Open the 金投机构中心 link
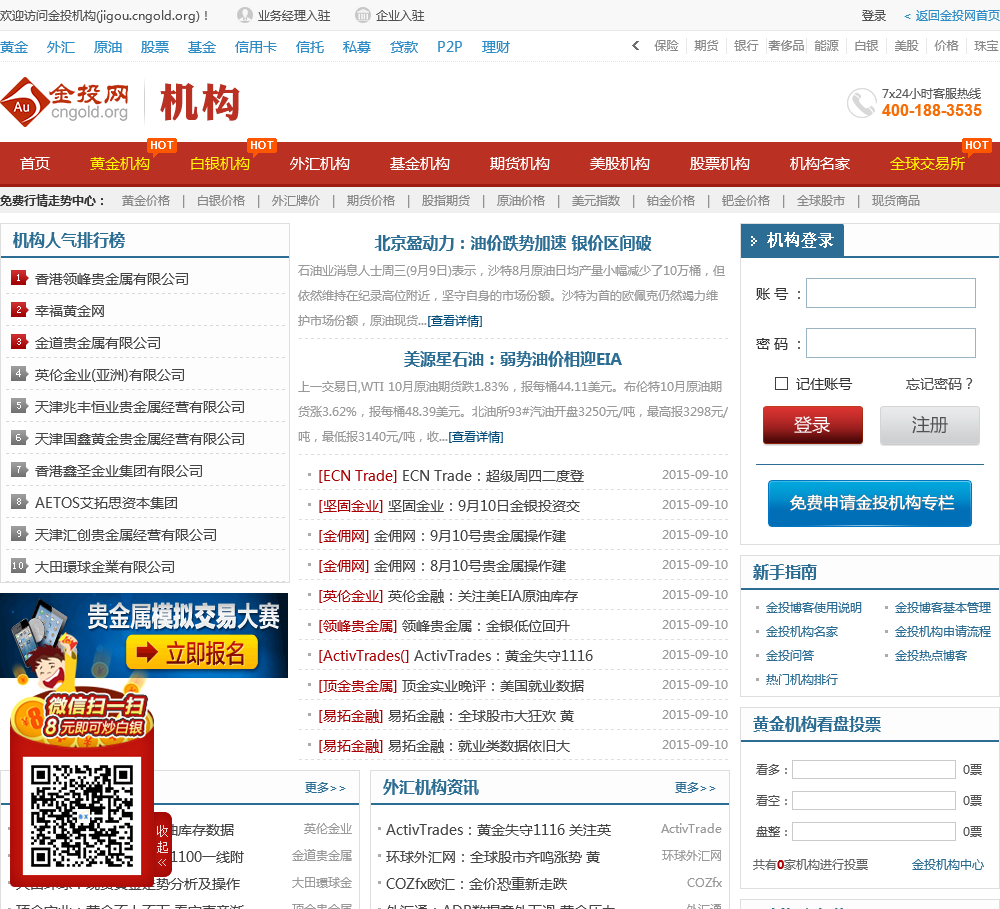This screenshot has width=1000, height=909. point(947,864)
